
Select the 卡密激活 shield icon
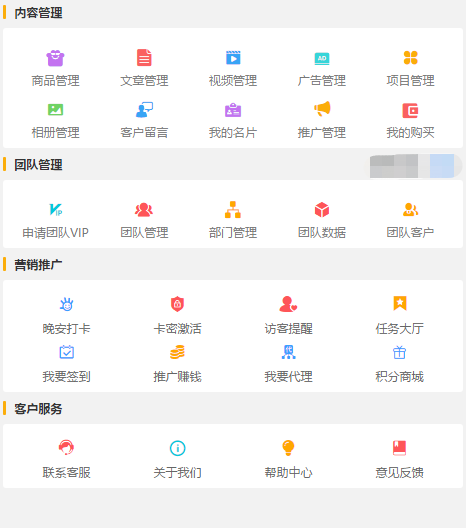[x=177, y=304]
